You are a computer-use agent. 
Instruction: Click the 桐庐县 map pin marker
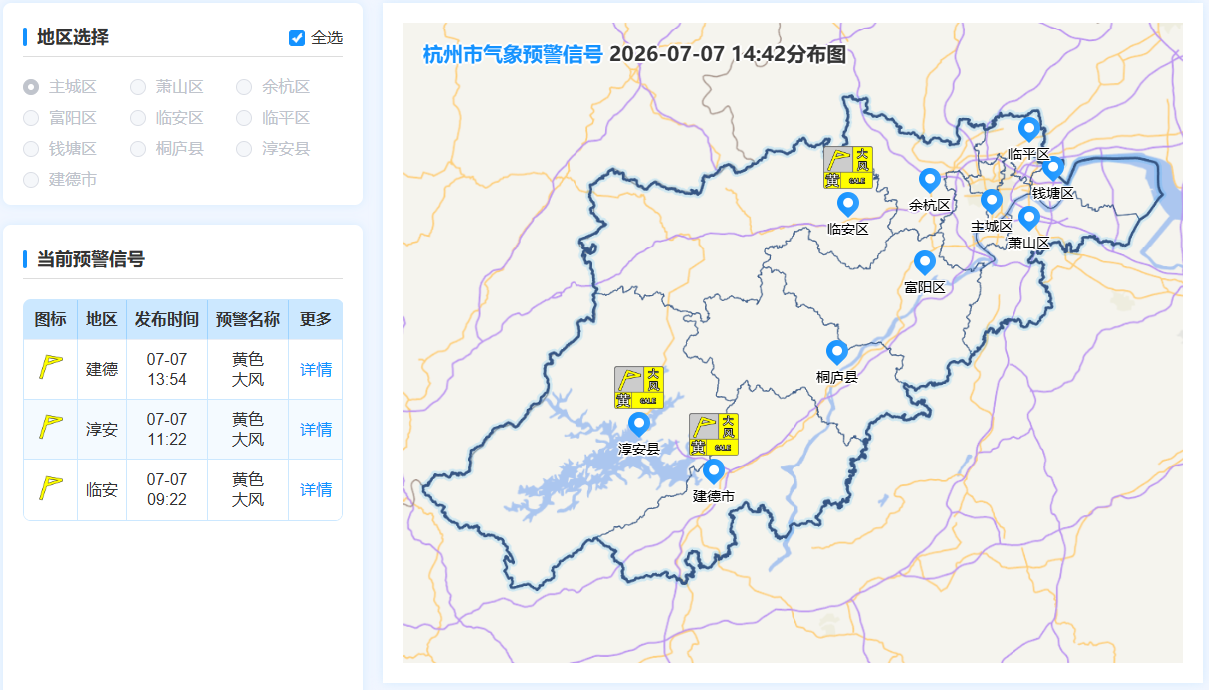point(837,353)
